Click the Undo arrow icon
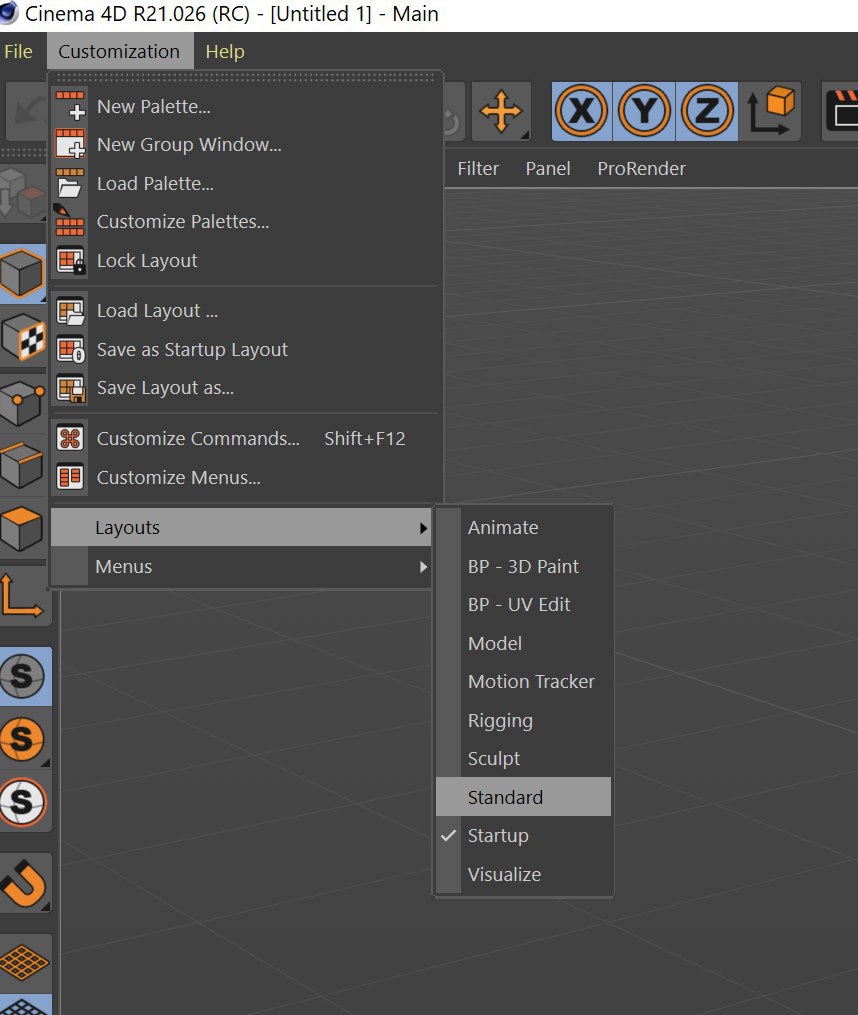This screenshot has width=858, height=1015. (26, 111)
